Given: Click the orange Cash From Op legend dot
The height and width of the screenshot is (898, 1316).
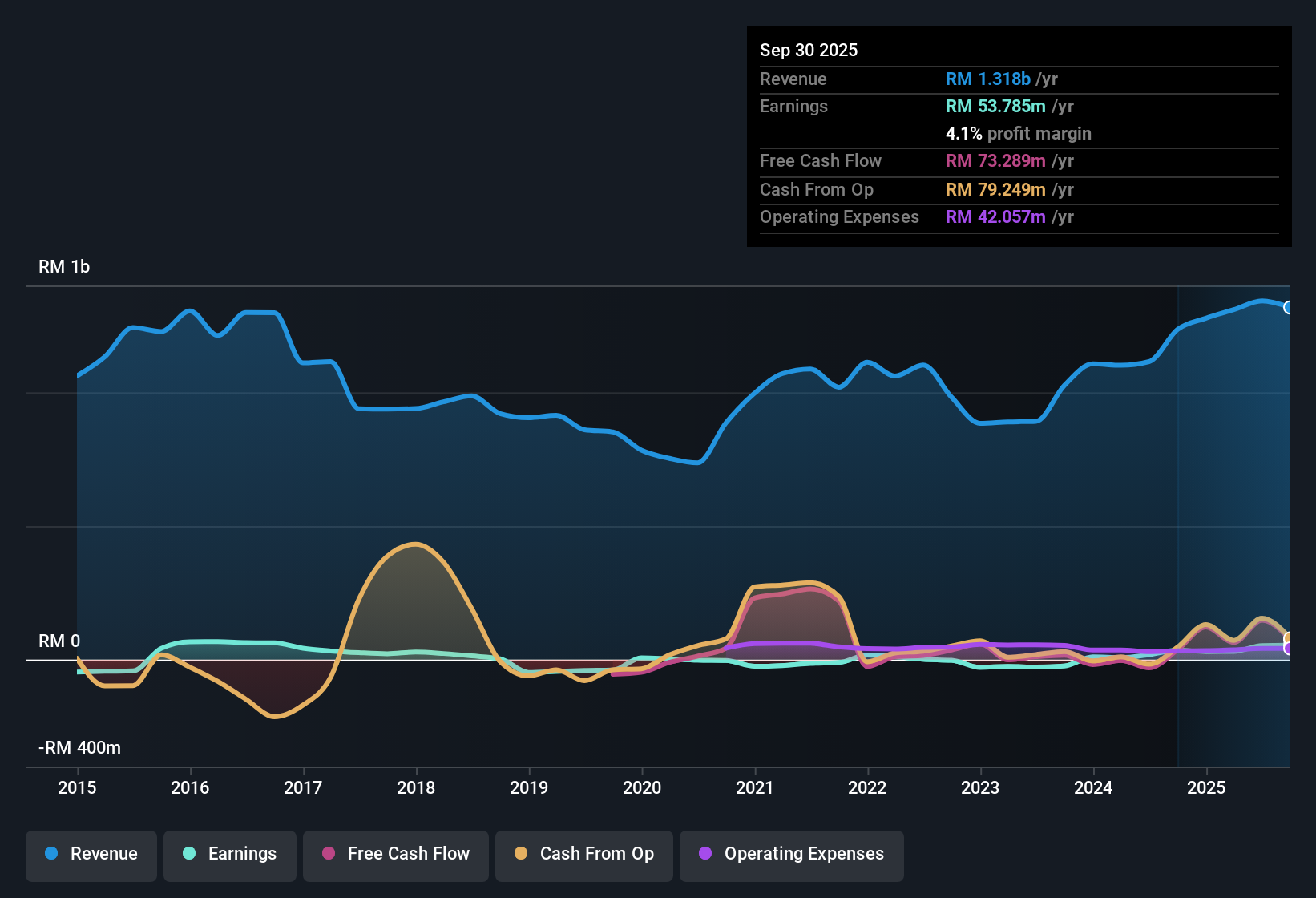Looking at the screenshot, I should [x=521, y=854].
